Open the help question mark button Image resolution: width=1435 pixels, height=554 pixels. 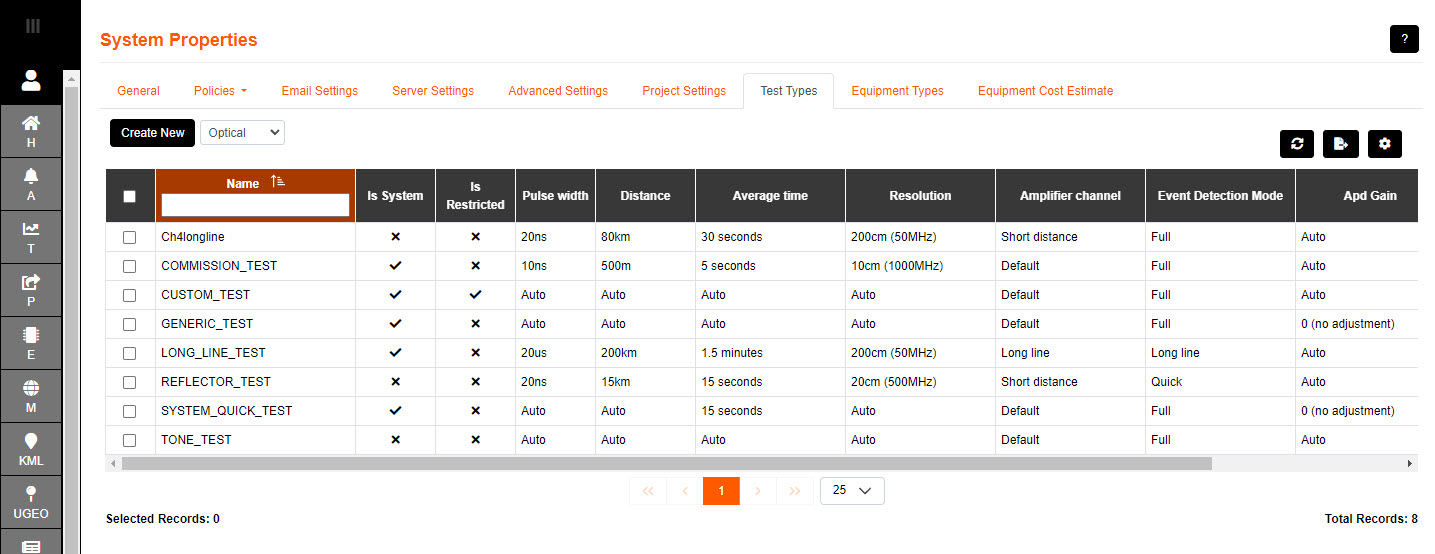coord(1403,39)
